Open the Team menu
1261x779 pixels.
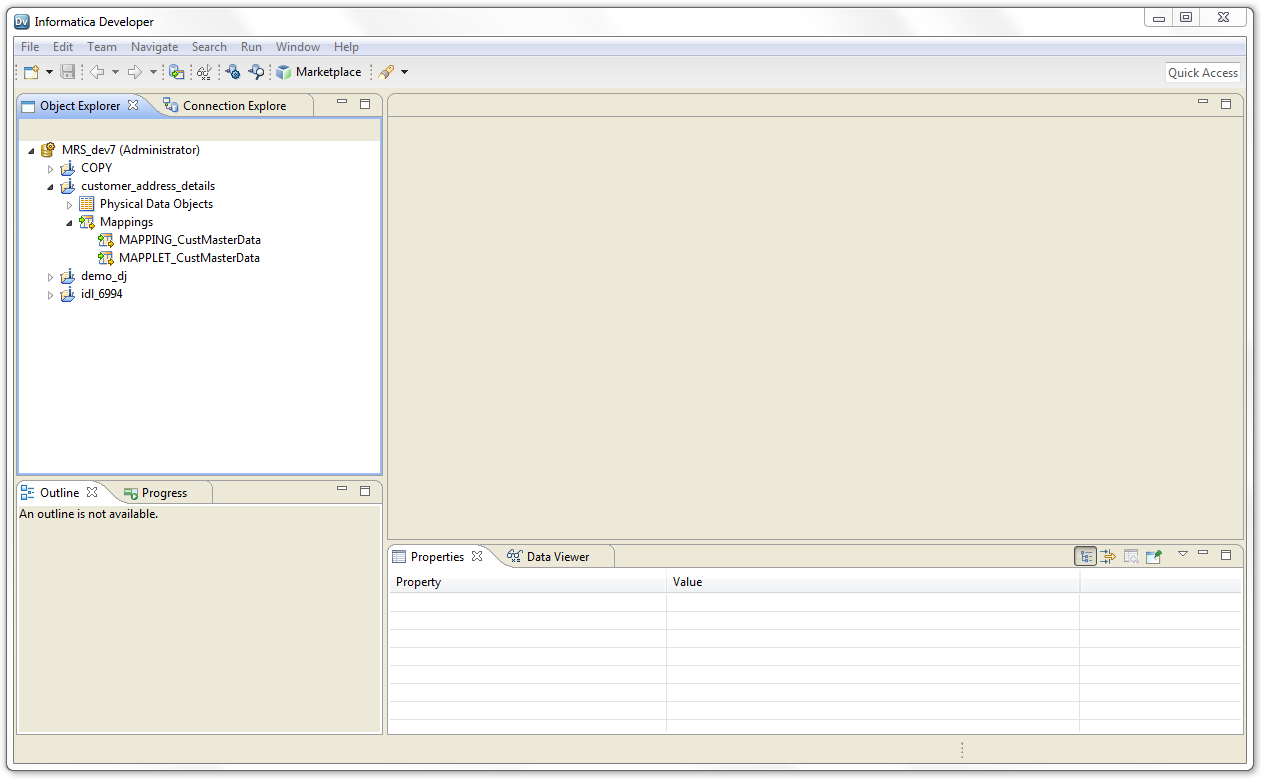pos(102,47)
